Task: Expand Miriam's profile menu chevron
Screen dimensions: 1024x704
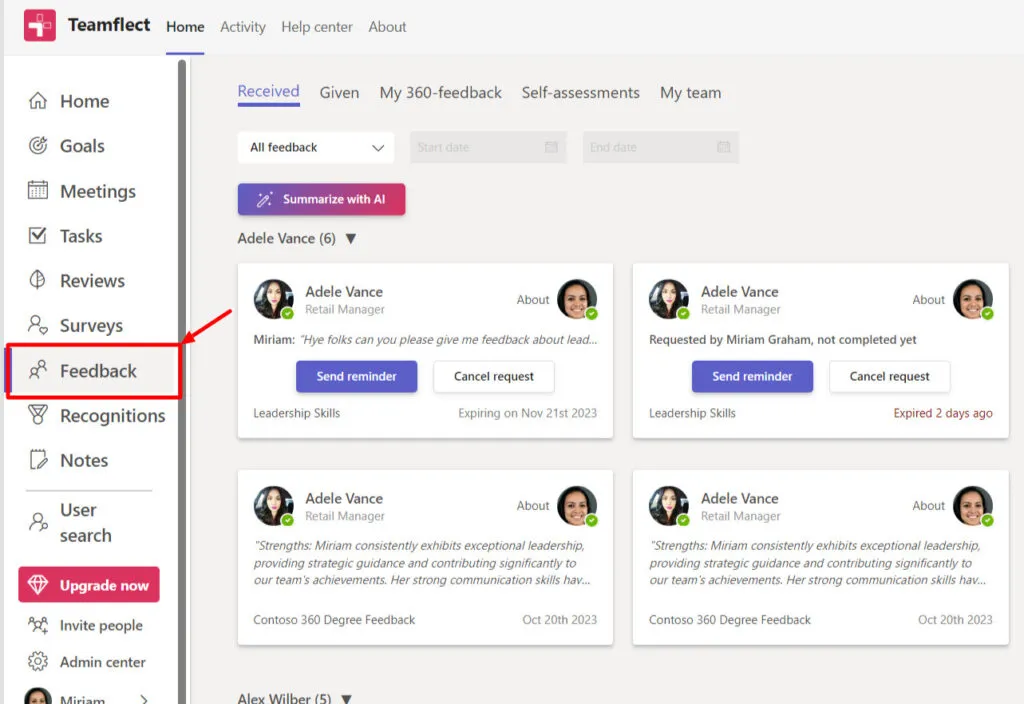Action: point(144,699)
